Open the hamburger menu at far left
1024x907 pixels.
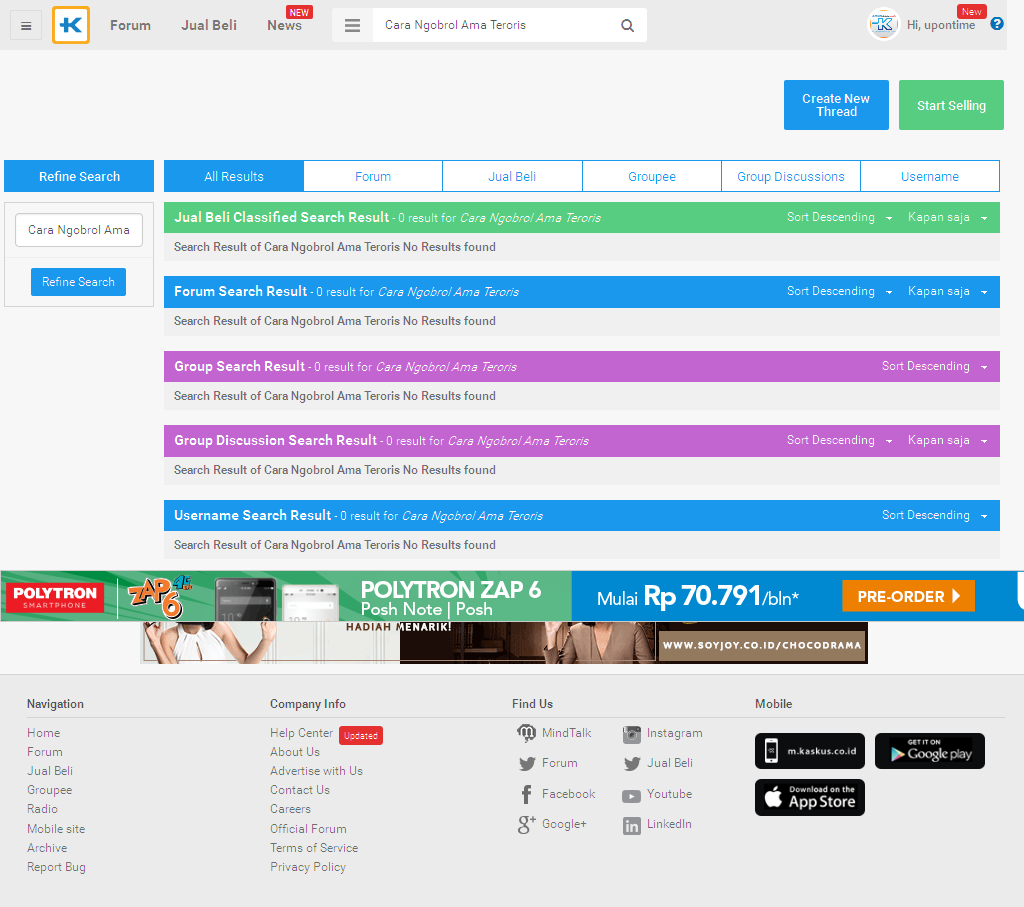[x=26, y=25]
